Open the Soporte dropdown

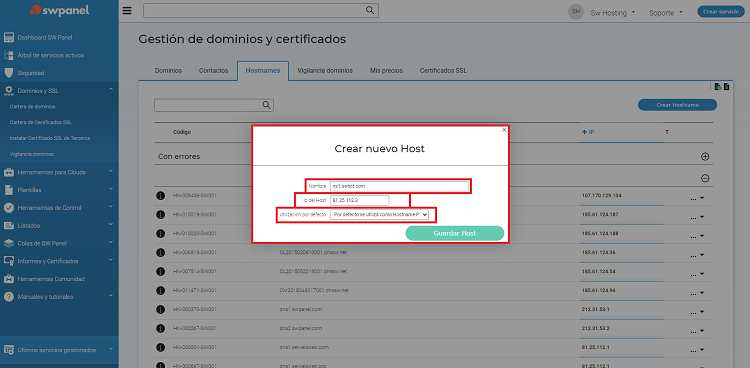(665, 13)
